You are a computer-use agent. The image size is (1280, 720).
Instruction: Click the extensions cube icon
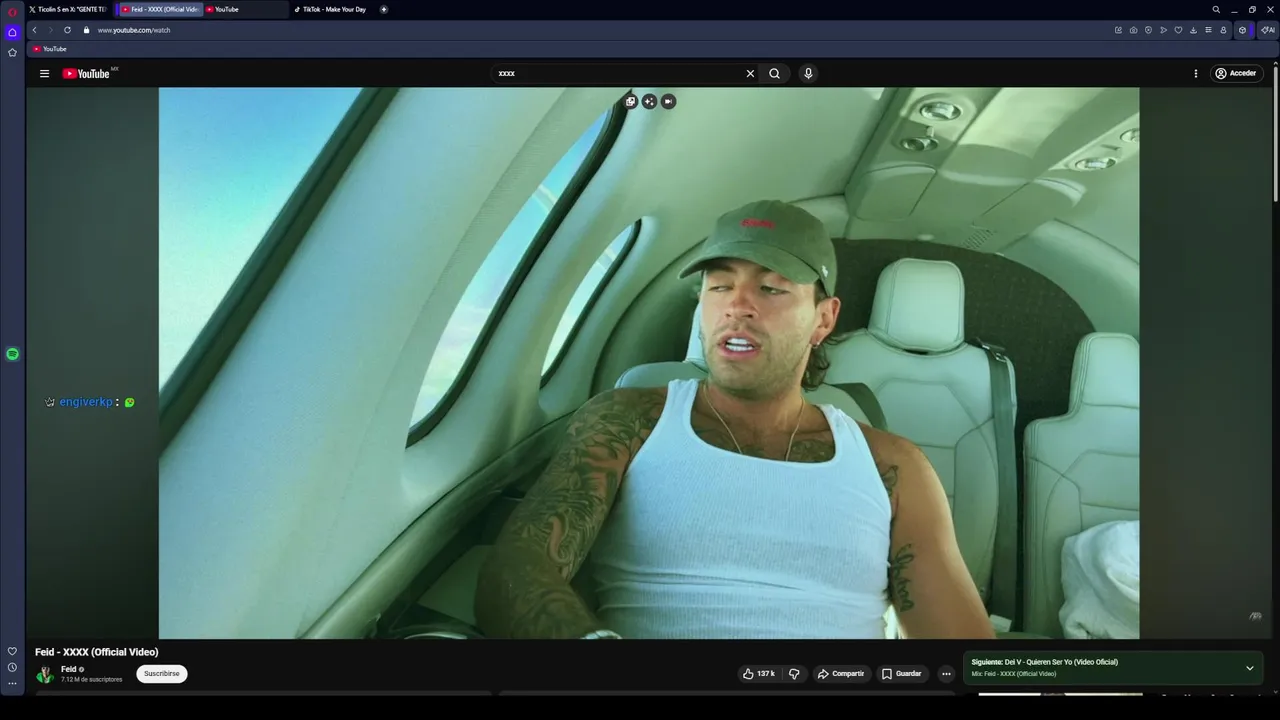click(1242, 30)
